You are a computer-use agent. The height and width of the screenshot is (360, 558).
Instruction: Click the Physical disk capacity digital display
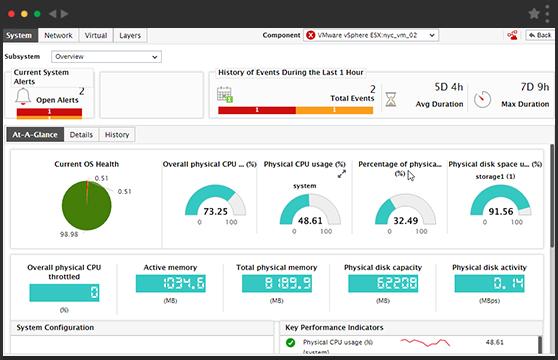click(383, 284)
